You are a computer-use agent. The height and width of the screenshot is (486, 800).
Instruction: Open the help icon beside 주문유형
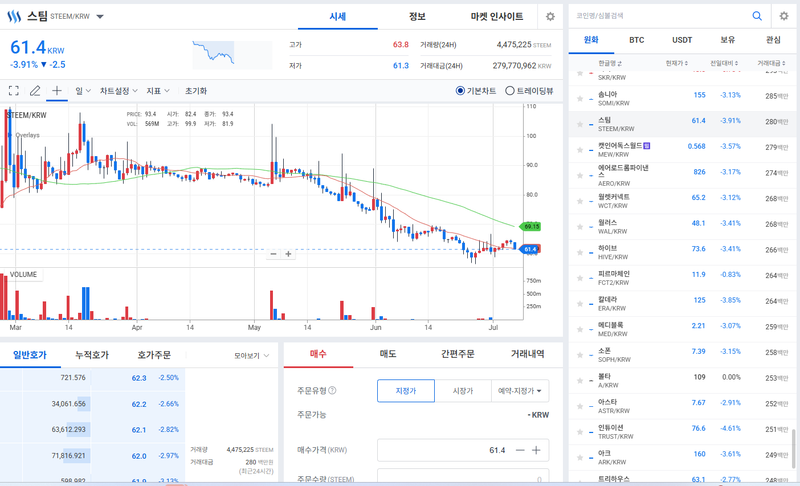point(332,391)
